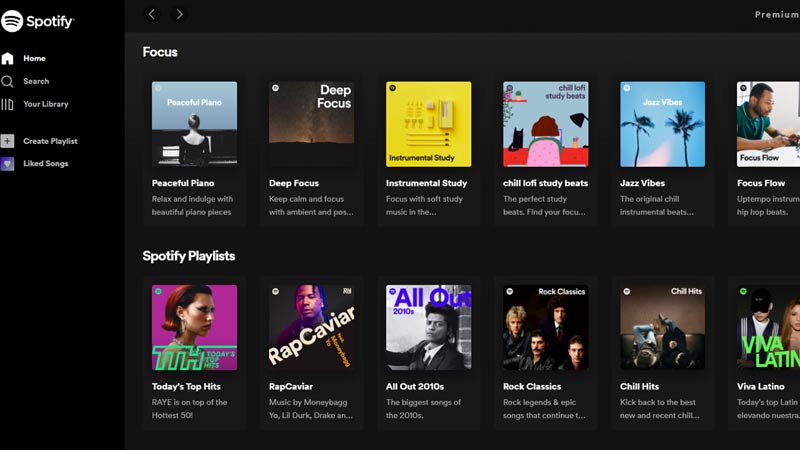Click 'Rock legends & epic' description
The height and width of the screenshot is (450, 800).
539,403
